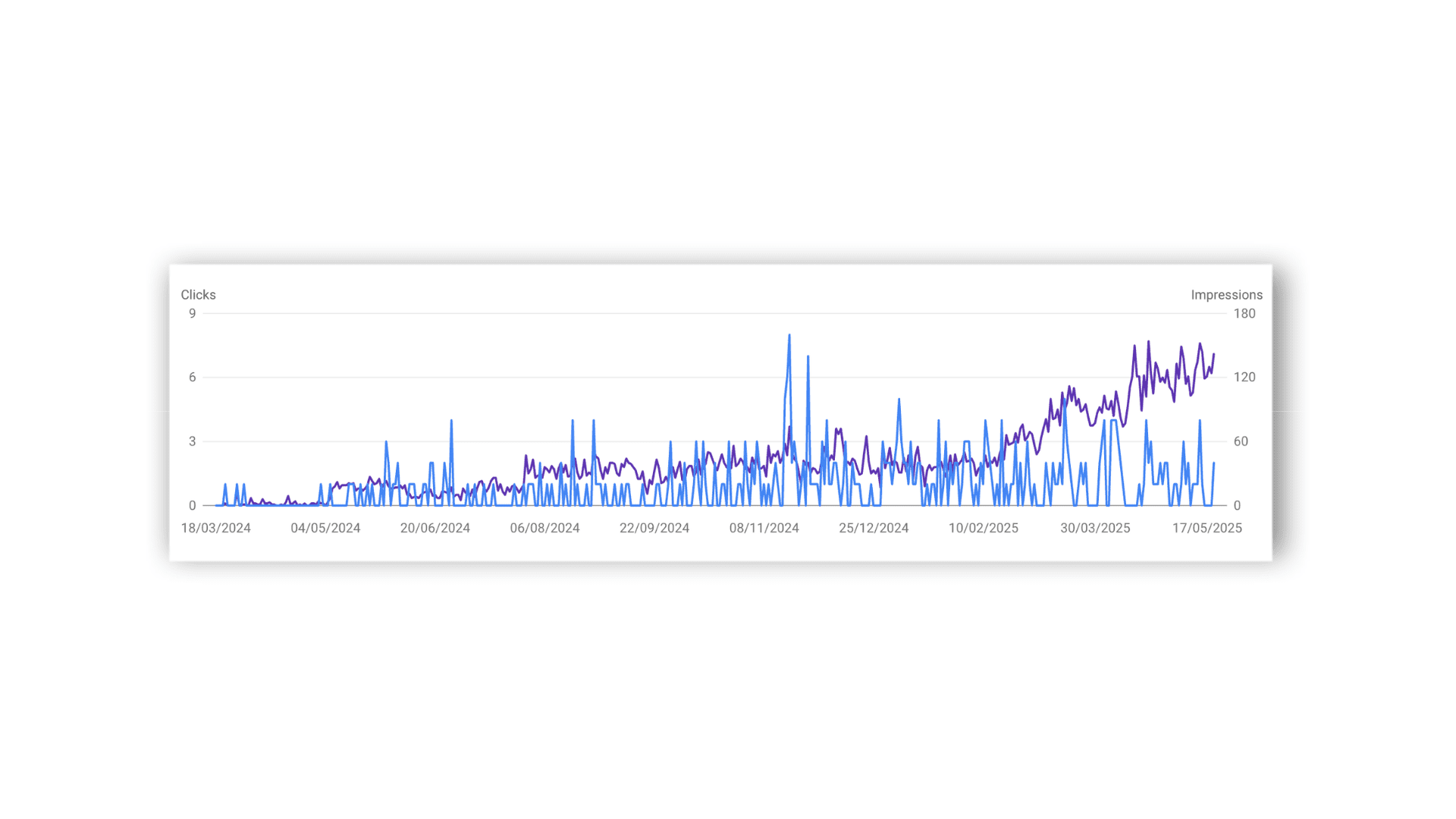Click the right end of purple impressions line
1456x819 pixels.
point(1213,354)
